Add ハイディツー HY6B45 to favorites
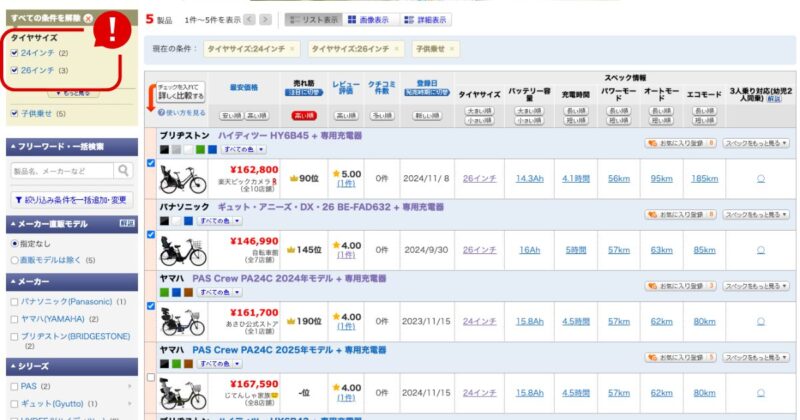 (x=681, y=143)
